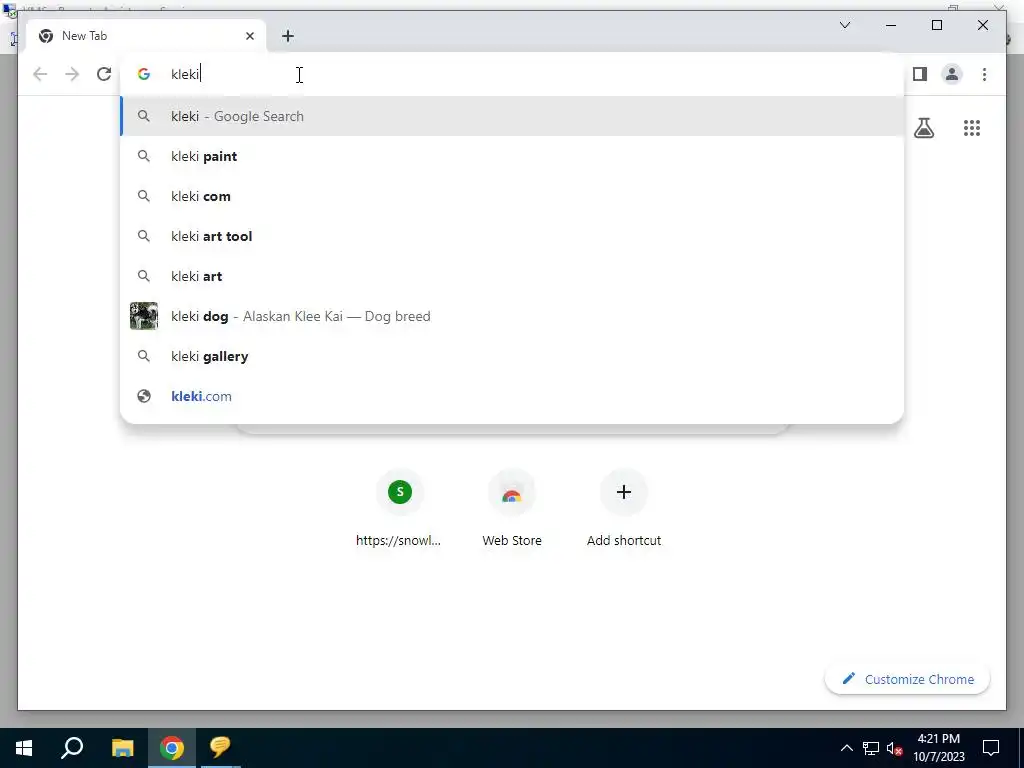Select the 'kleki paint' suggestion

pyautogui.click(x=512, y=156)
